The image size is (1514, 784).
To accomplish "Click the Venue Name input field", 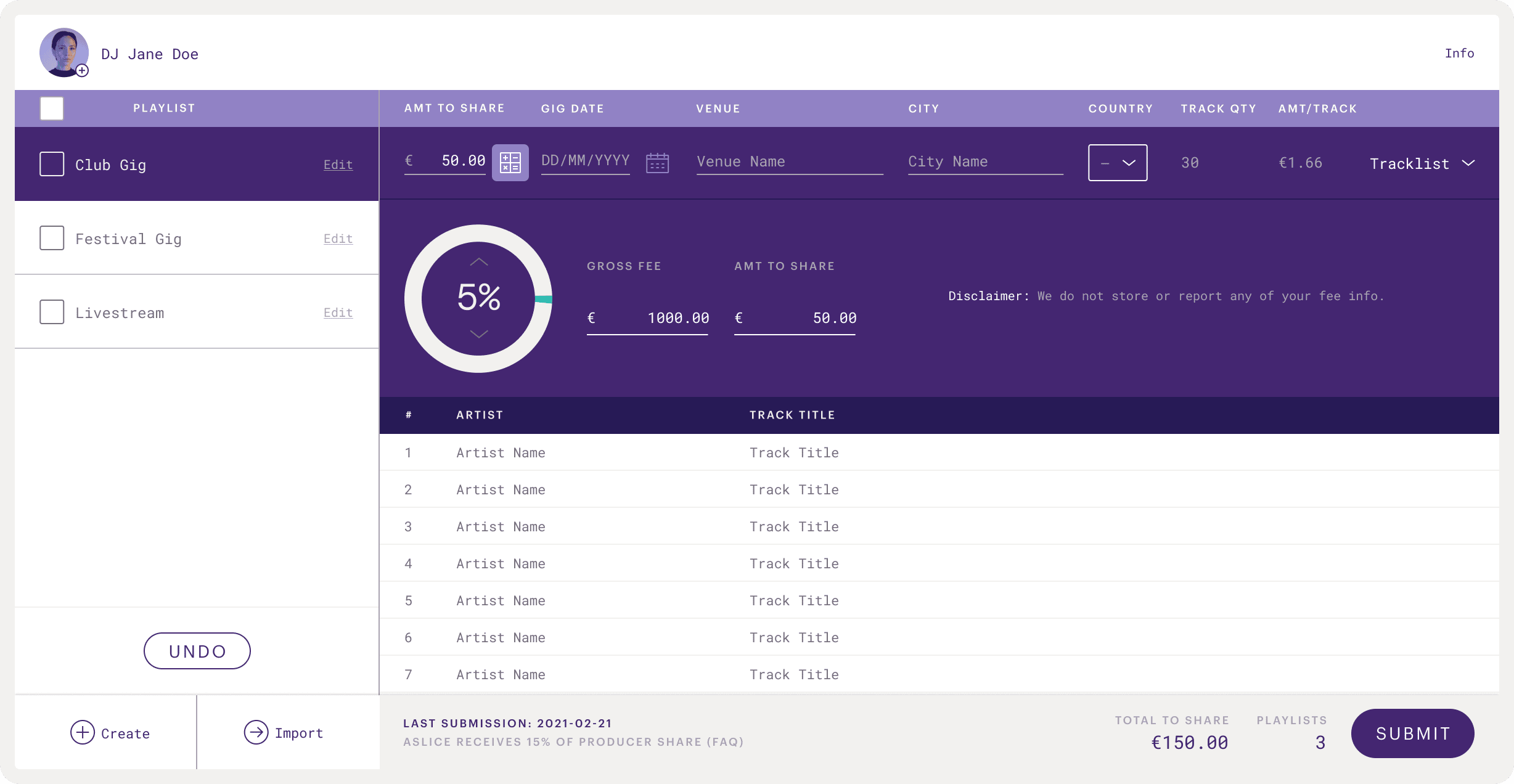I will [x=789, y=162].
